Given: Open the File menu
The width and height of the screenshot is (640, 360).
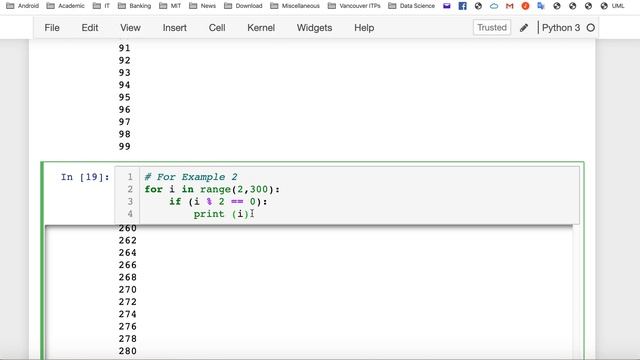Looking at the screenshot, I should pos(52,28).
